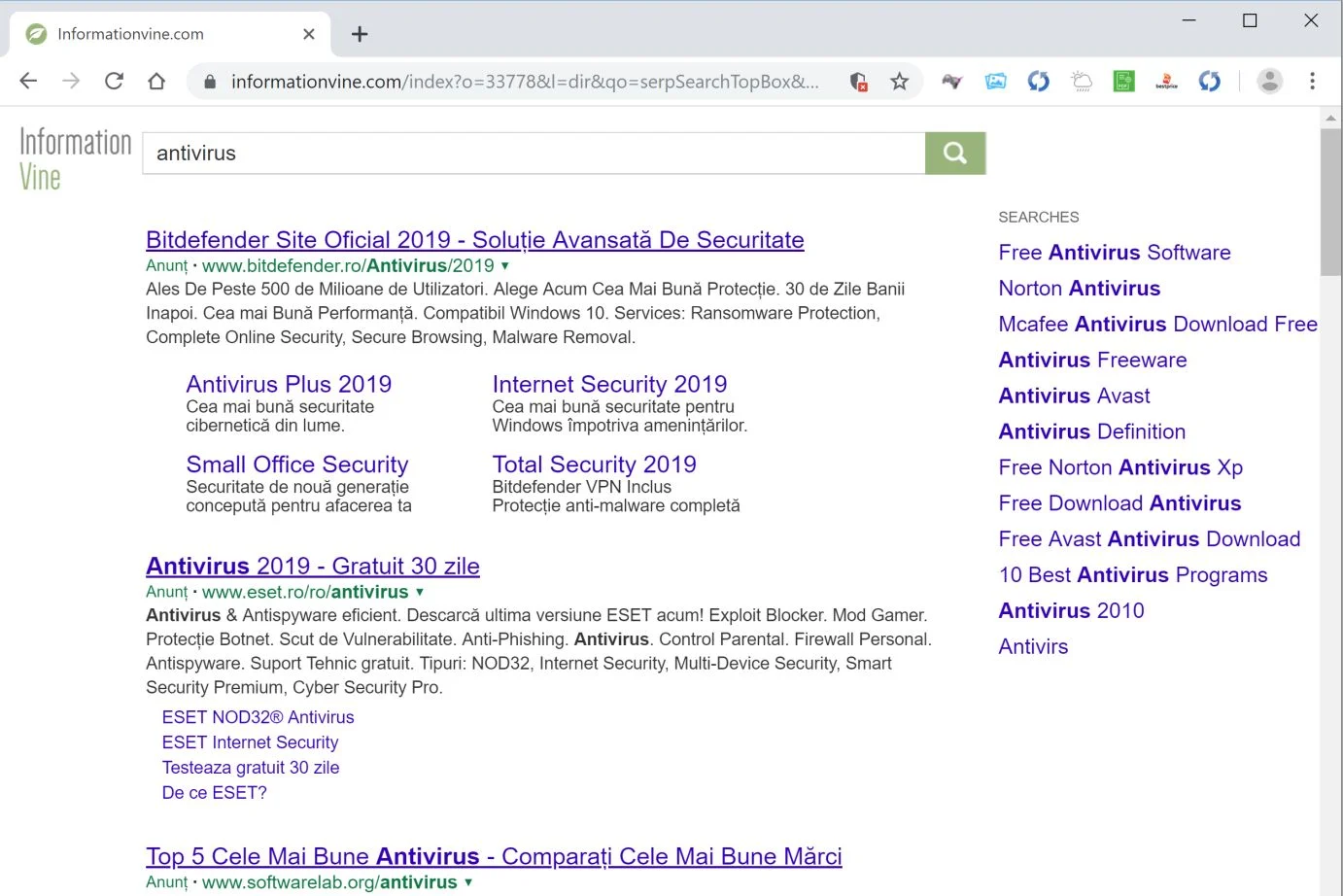Search Free Antivirus Software
The width and height of the screenshot is (1343, 896).
[x=1115, y=253]
